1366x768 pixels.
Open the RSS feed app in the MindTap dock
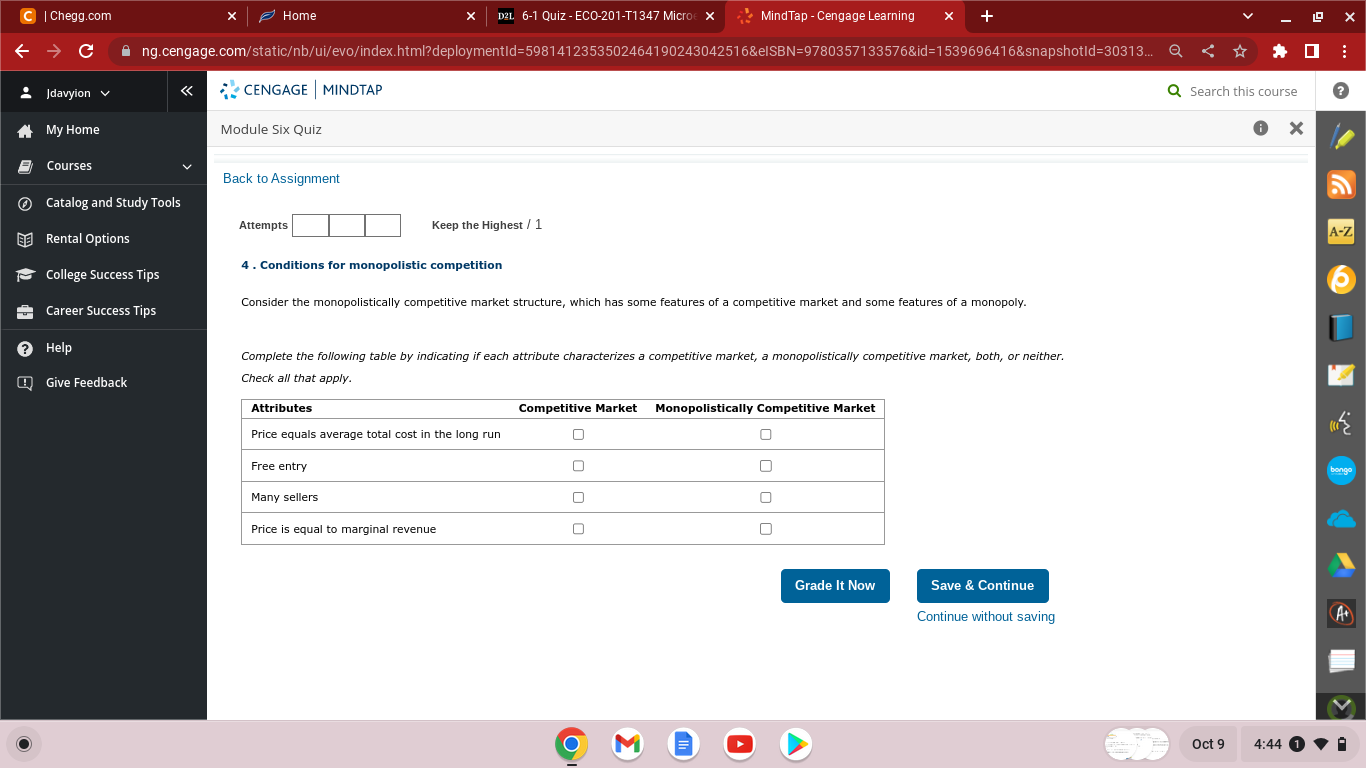(x=1341, y=184)
